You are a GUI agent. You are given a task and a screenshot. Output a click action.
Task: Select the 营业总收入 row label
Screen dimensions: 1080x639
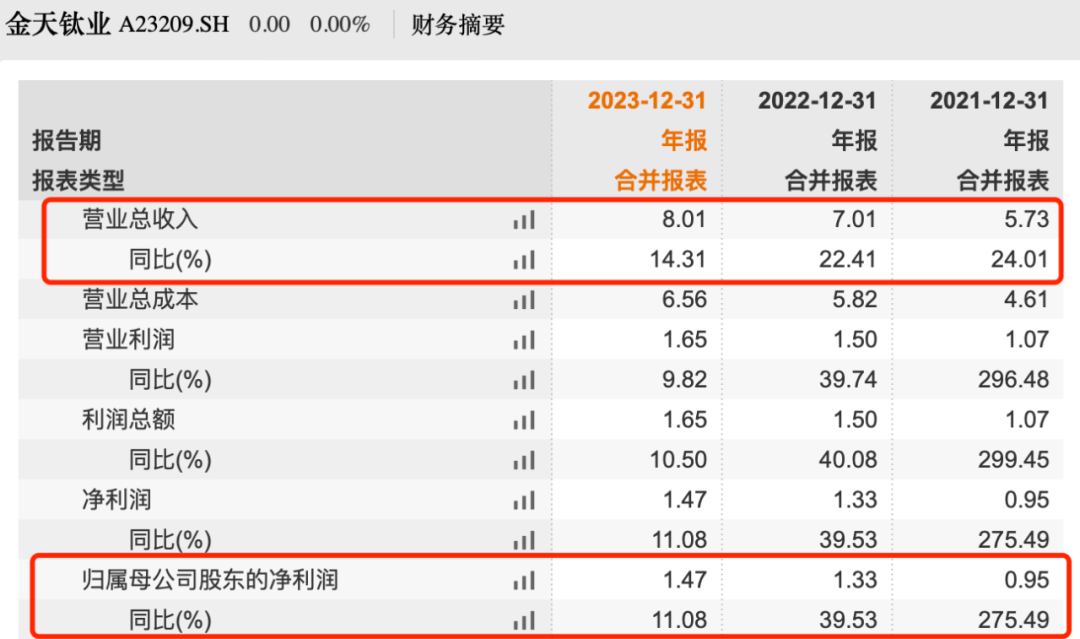(x=141, y=220)
